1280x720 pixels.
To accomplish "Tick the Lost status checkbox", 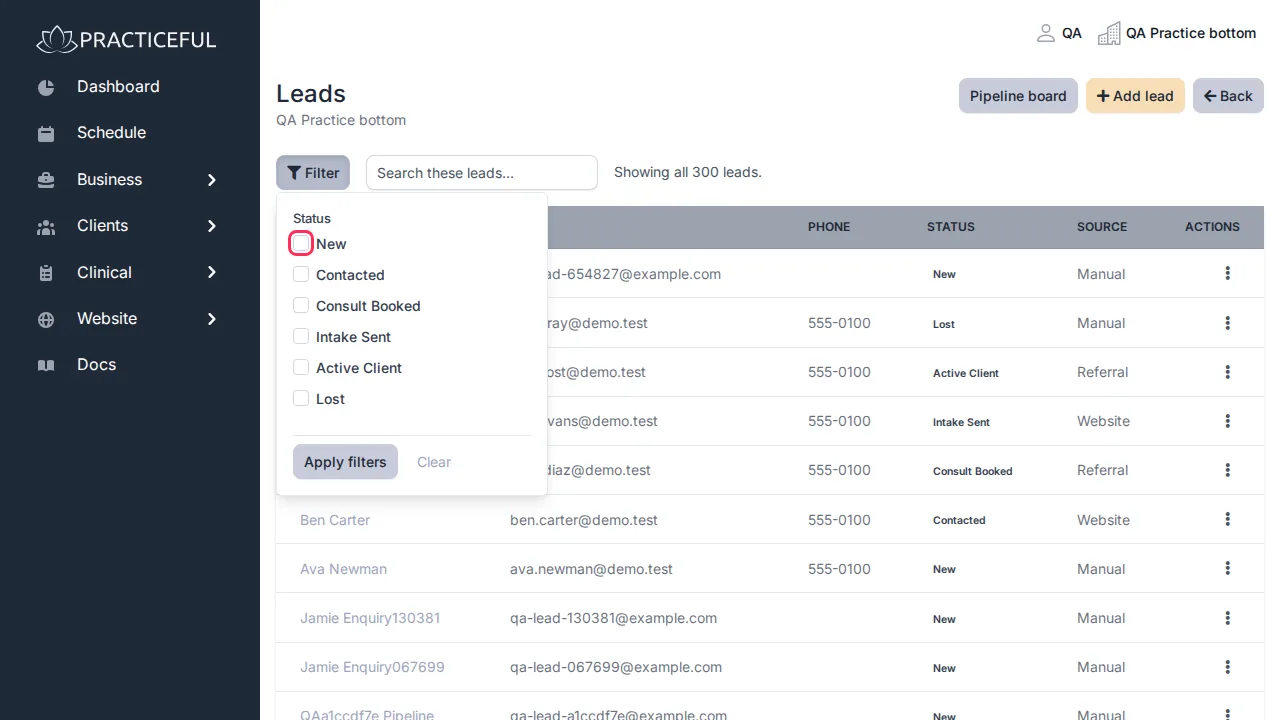I will pos(301,398).
